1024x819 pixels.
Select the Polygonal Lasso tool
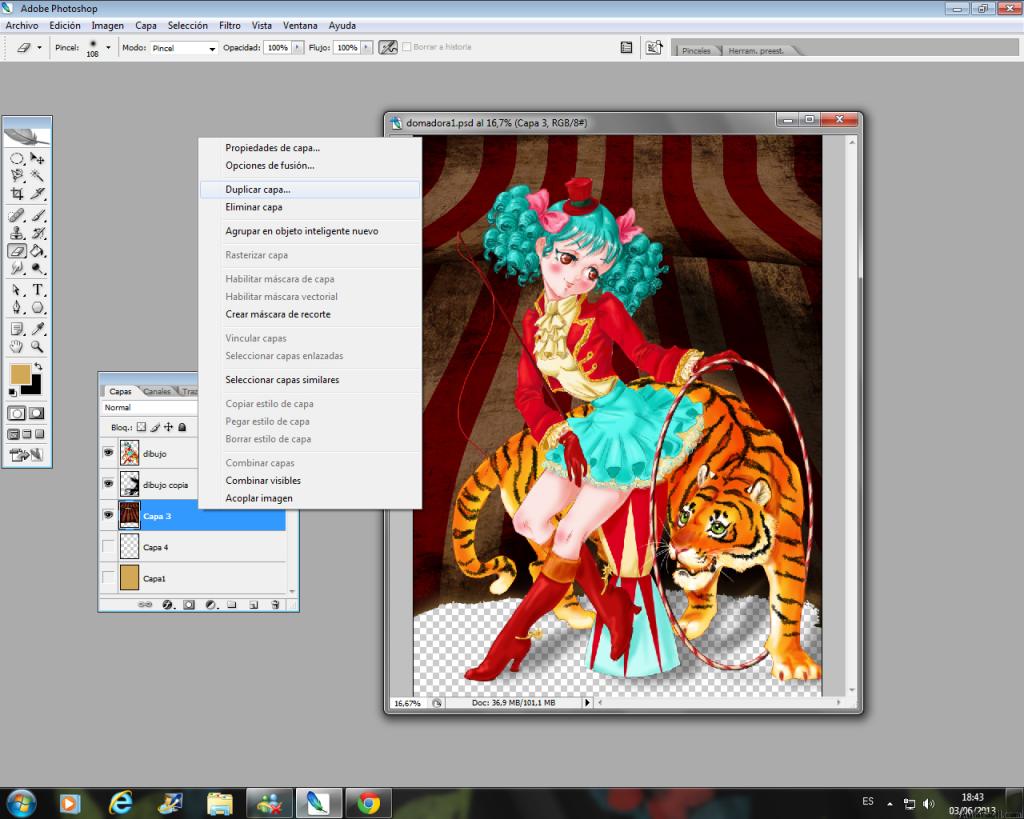pos(17,176)
